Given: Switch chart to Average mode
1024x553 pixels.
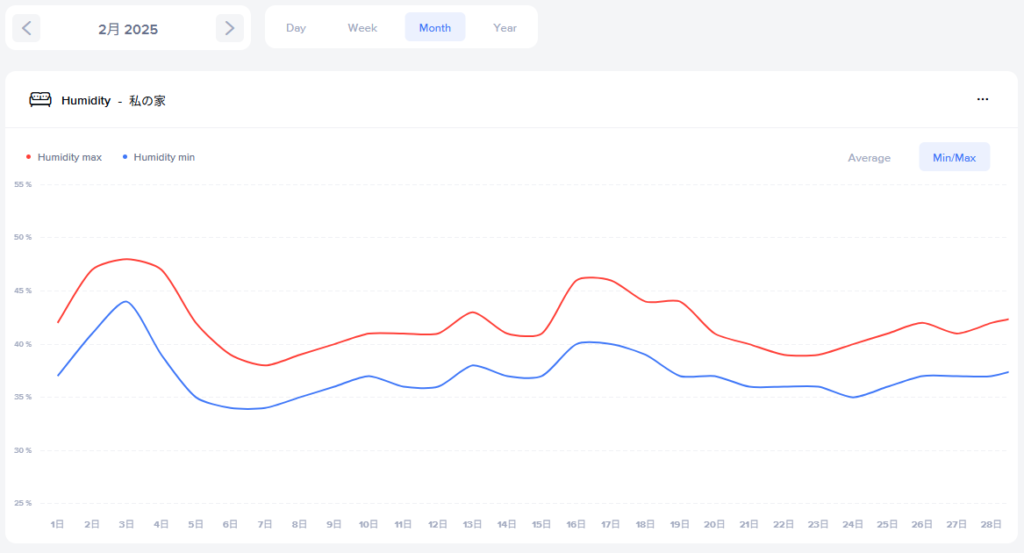Looking at the screenshot, I should tap(868, 158).
